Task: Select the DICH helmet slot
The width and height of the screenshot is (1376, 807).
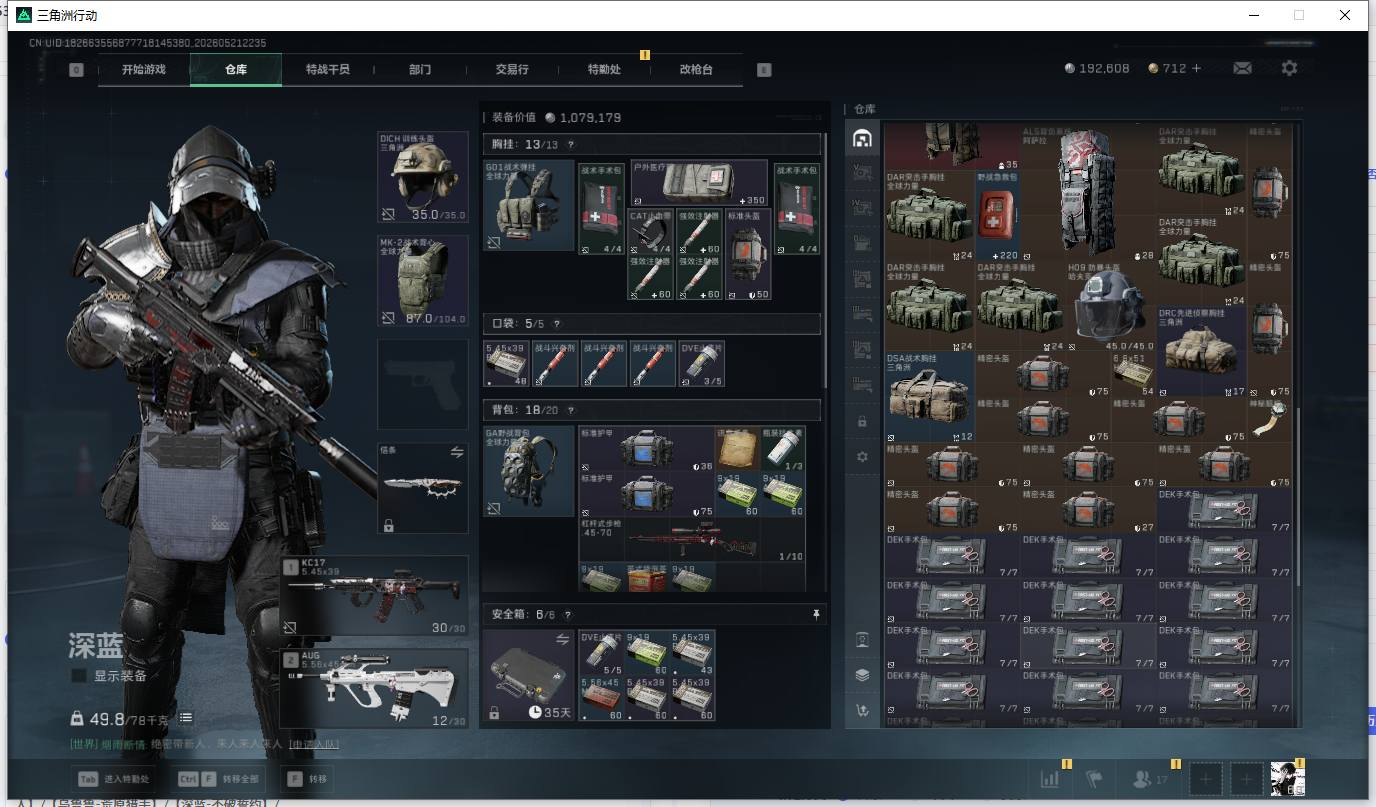Action: tap(422, 177)
